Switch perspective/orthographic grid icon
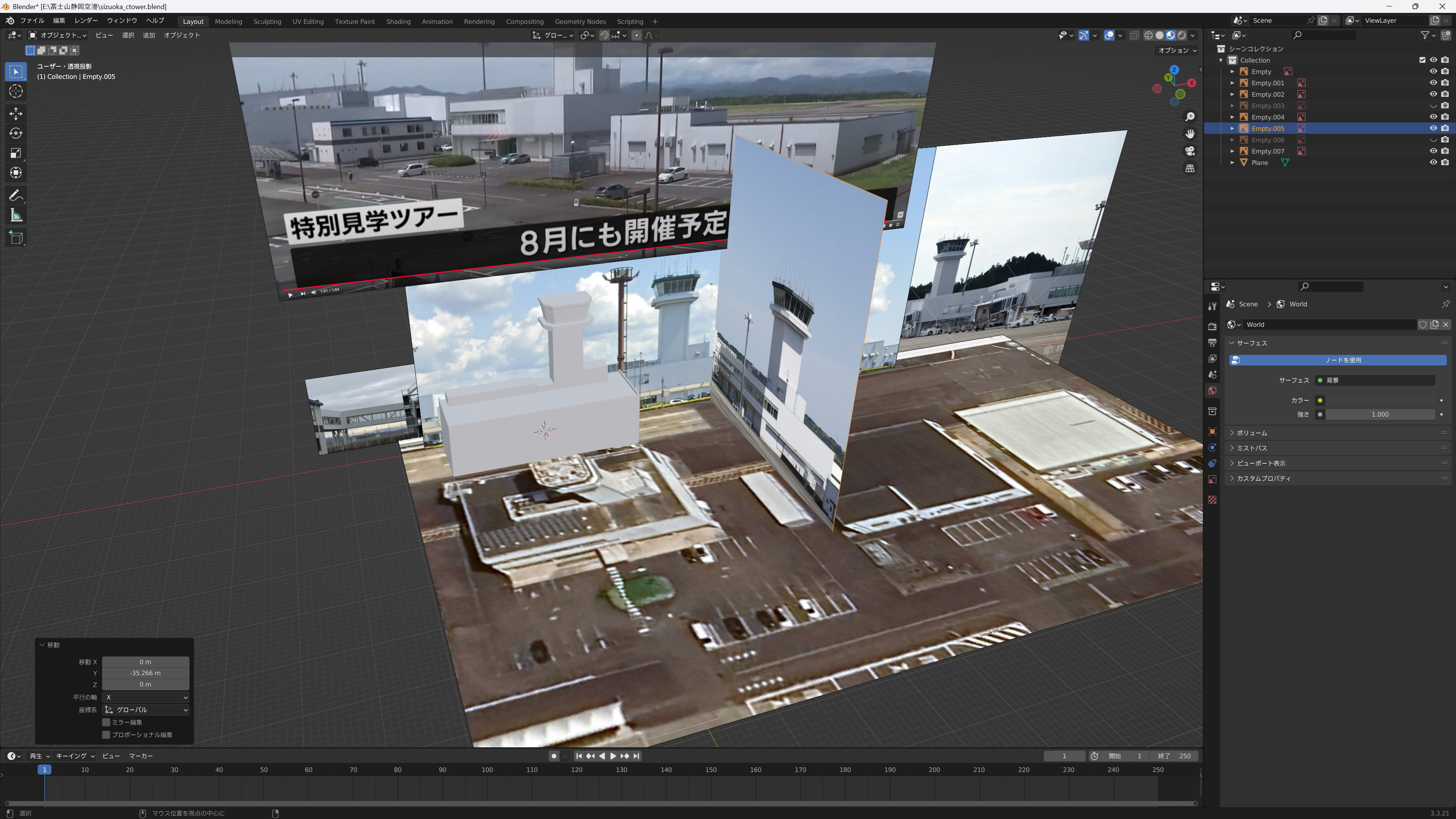This screenshot has height=819, width=1456. click(x=1190, y=168)
